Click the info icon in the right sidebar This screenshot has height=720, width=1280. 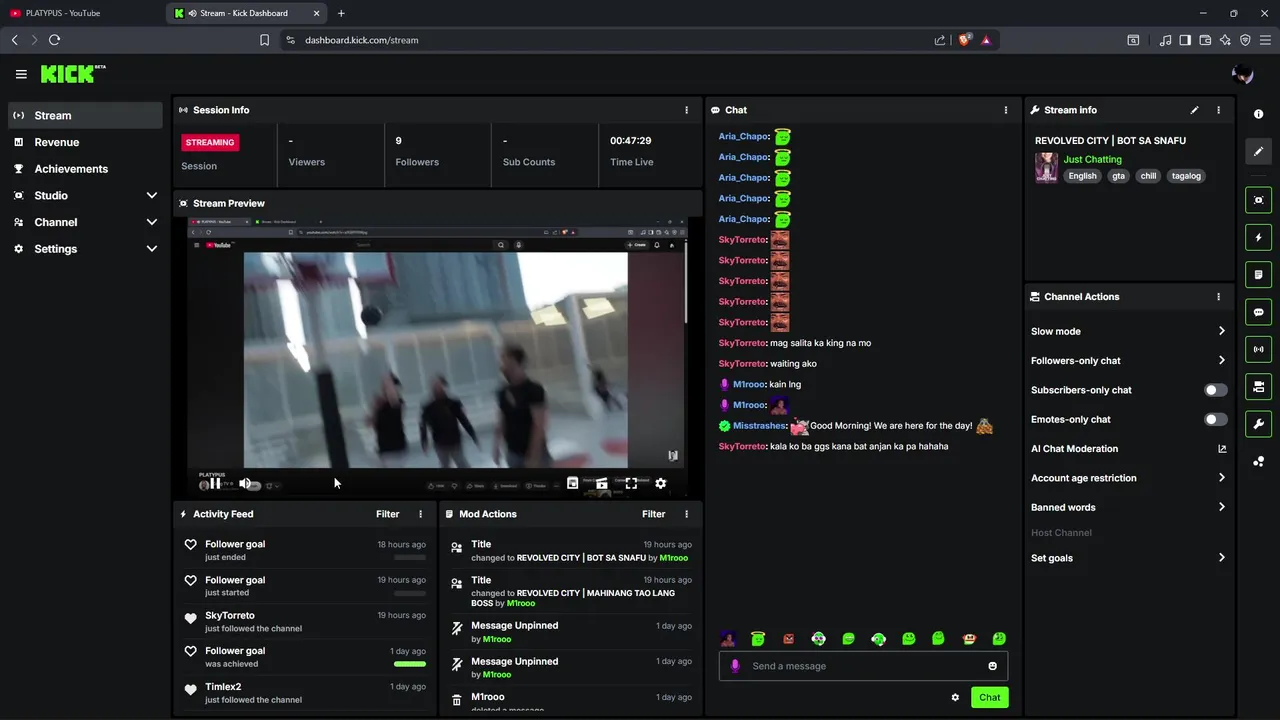pyautogui.click(x=1259, y=114)
